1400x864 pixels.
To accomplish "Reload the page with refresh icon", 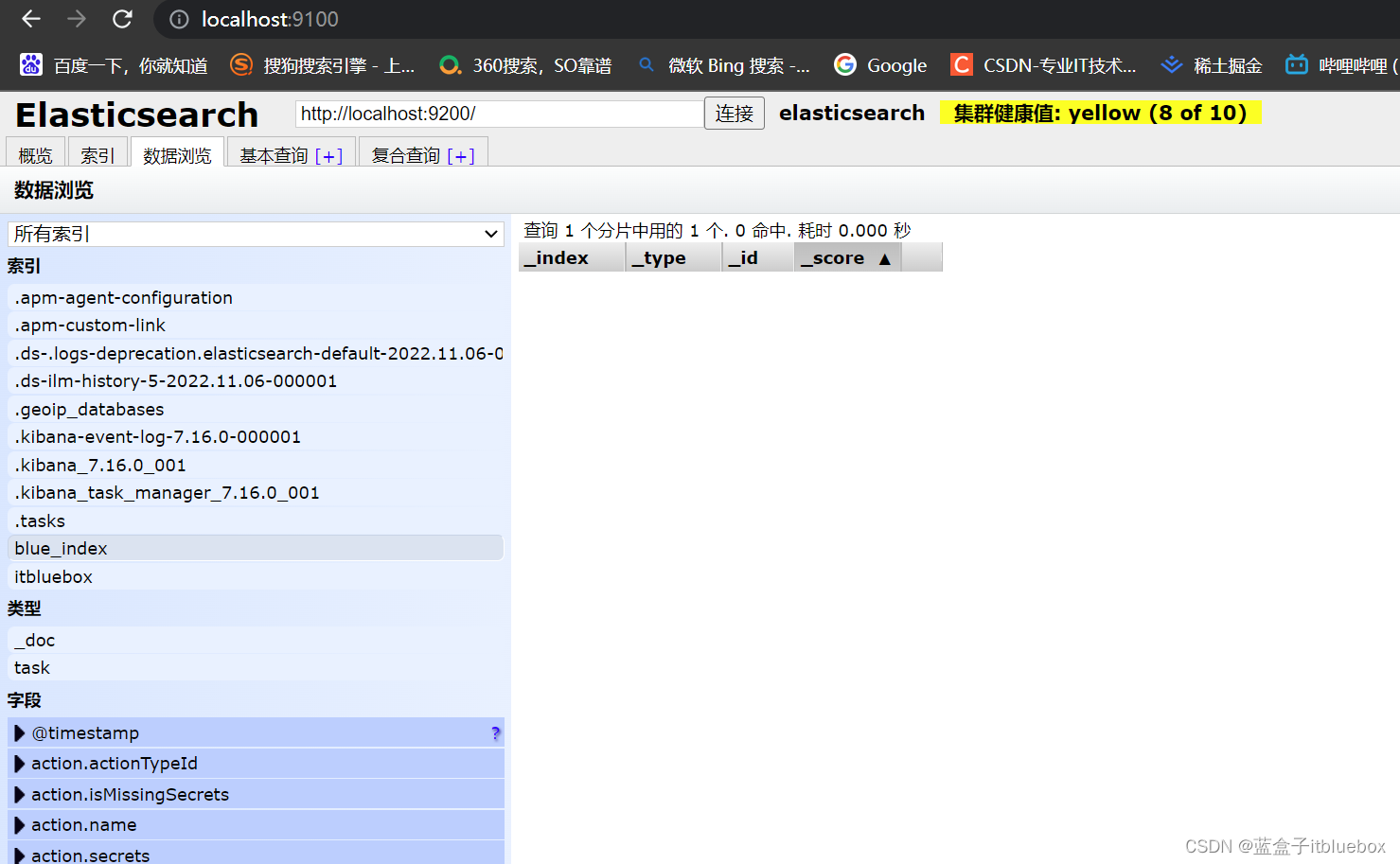I will coord(122,19).
